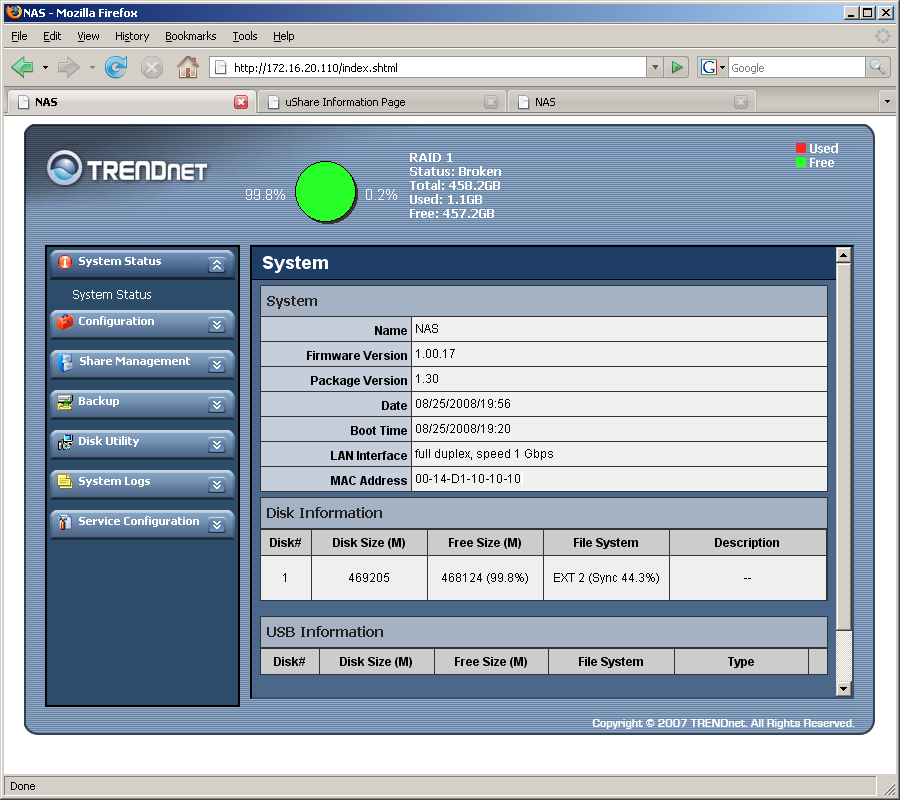Open the View menu
This screenshot has height=800, width=900.
click(x=88, y=36)
